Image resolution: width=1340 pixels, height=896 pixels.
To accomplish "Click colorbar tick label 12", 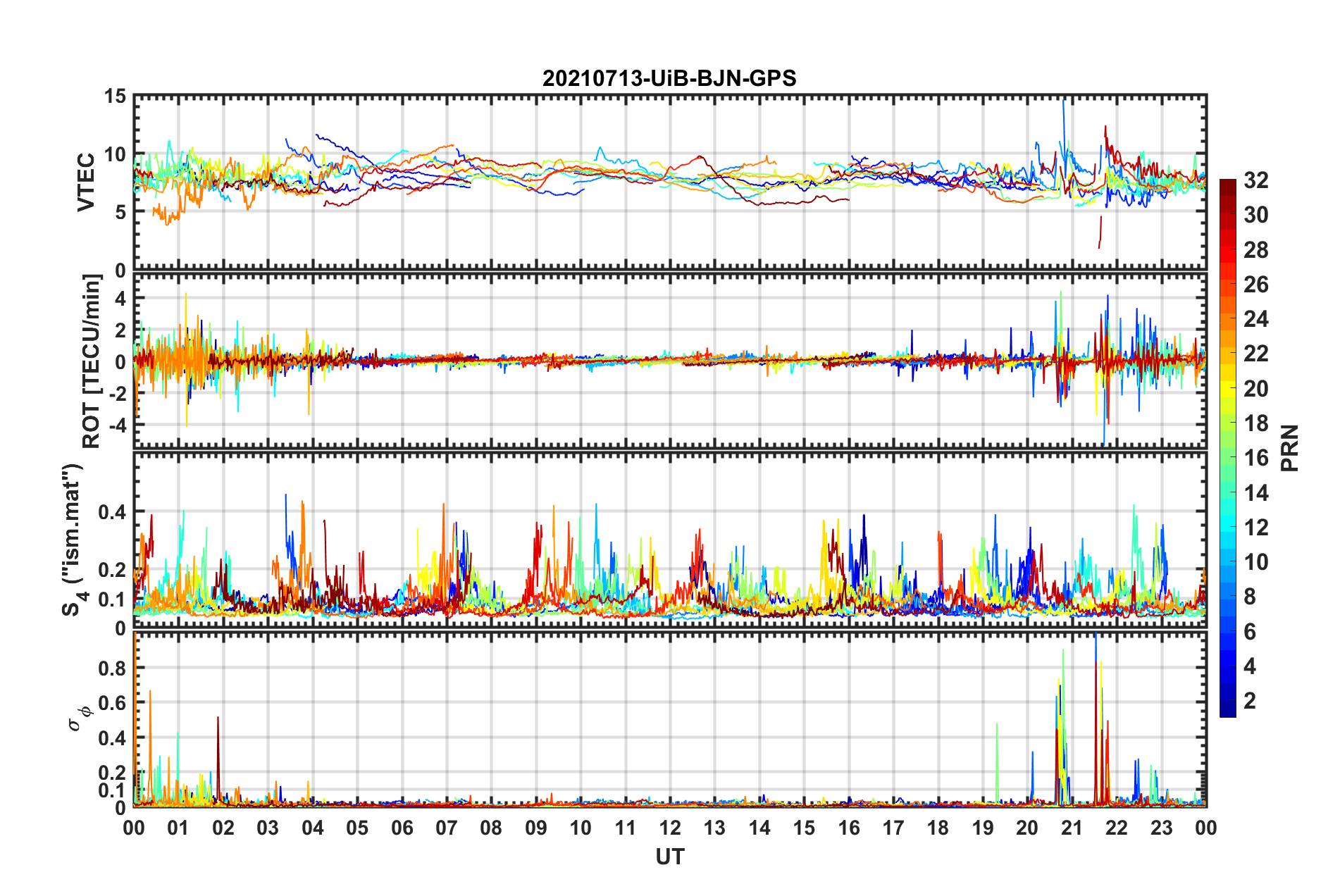I will [x=1255, y=528].
